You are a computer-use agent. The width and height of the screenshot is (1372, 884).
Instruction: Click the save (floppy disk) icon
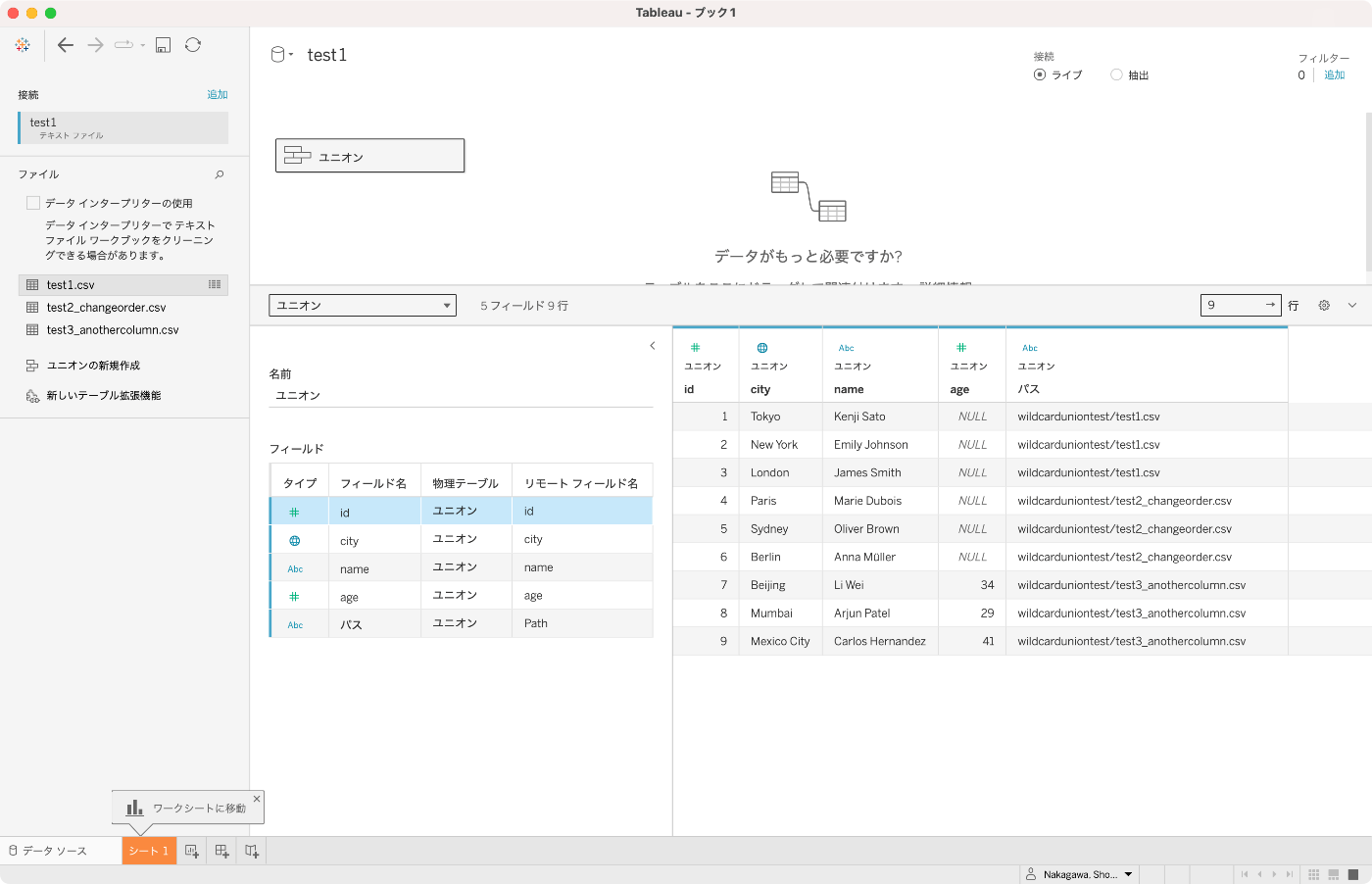coord(164,45)
